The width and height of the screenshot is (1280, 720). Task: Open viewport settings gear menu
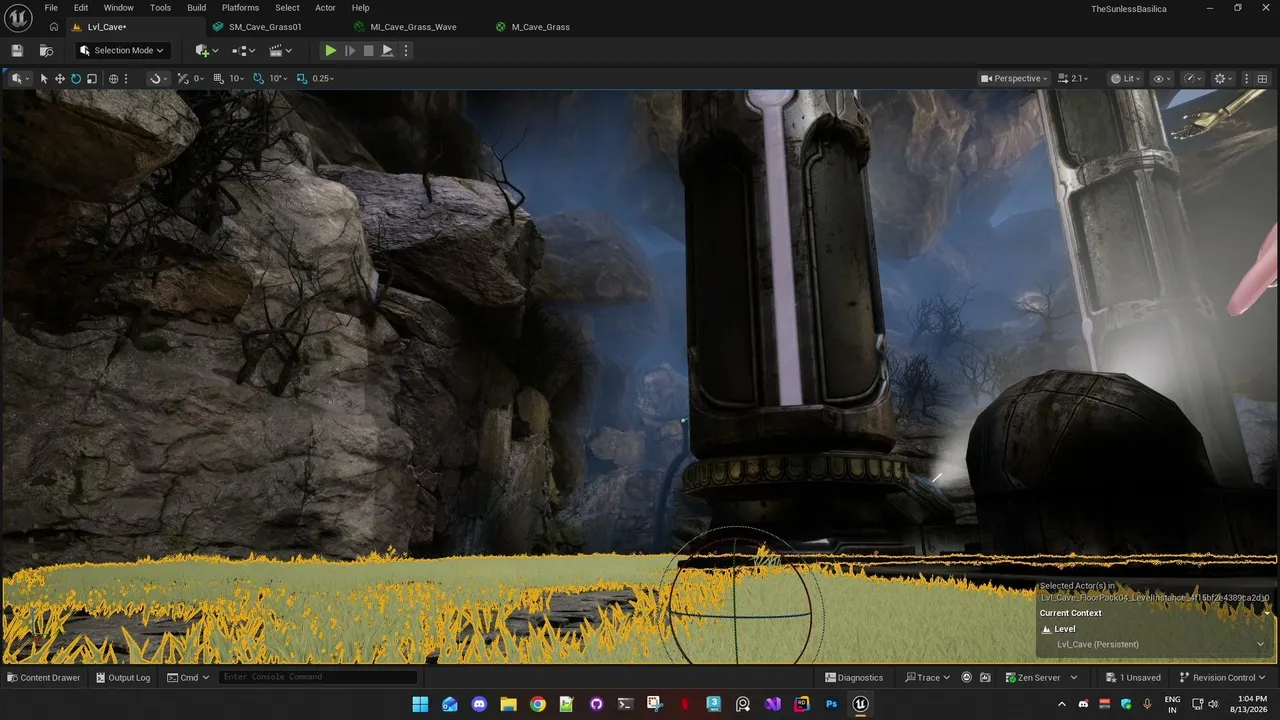(1222, 78)
